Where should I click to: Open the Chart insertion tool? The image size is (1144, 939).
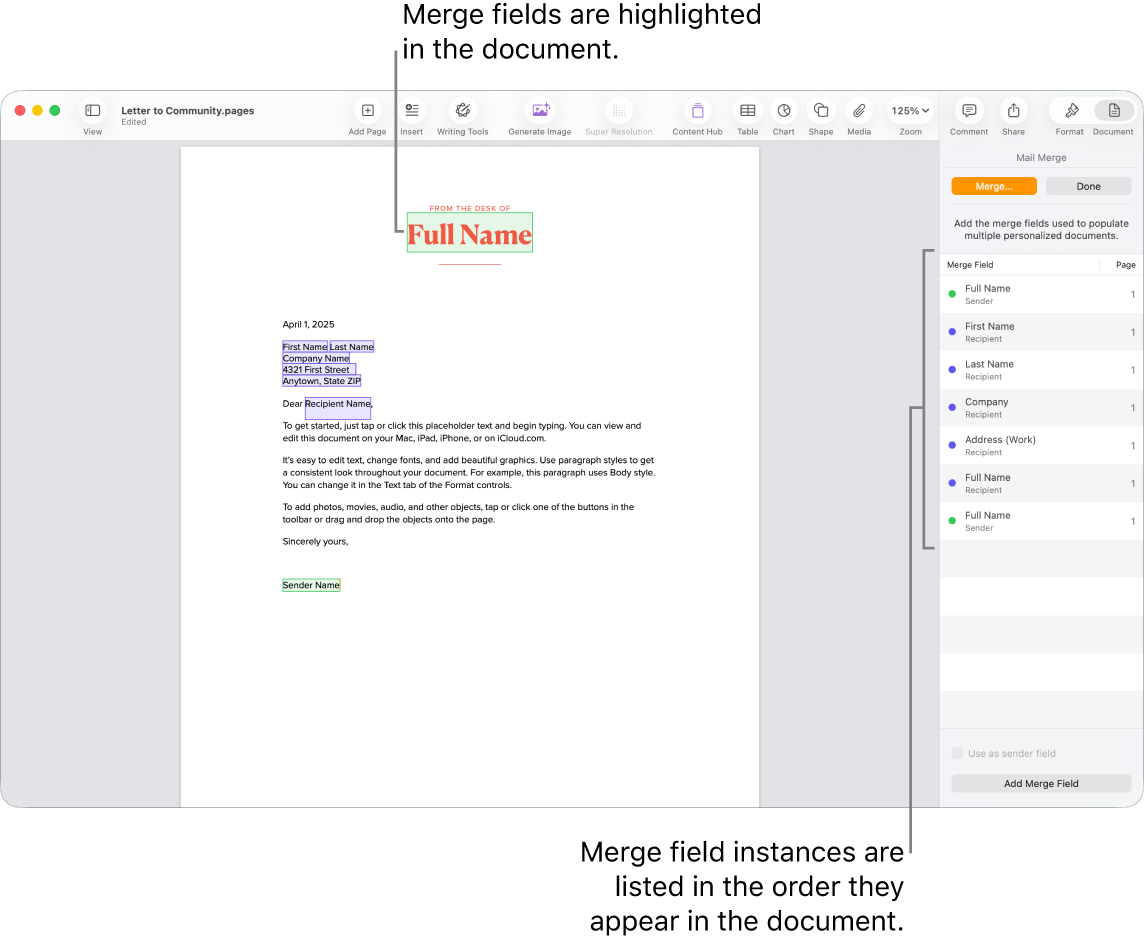783,110
